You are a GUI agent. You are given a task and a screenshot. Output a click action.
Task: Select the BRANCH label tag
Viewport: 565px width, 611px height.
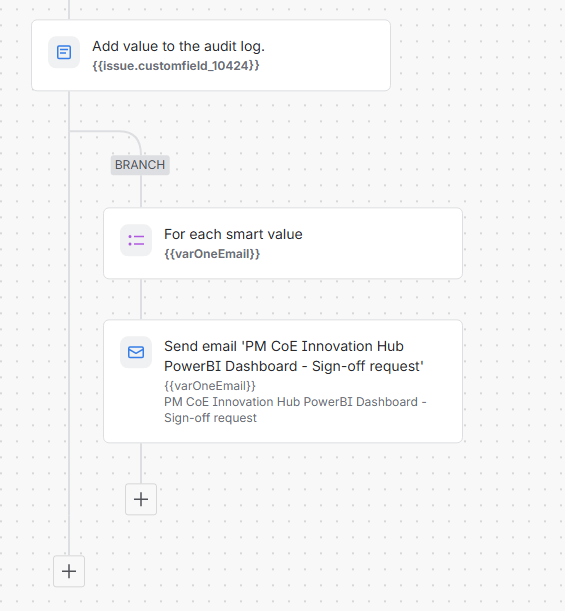[x=140, y=165]
